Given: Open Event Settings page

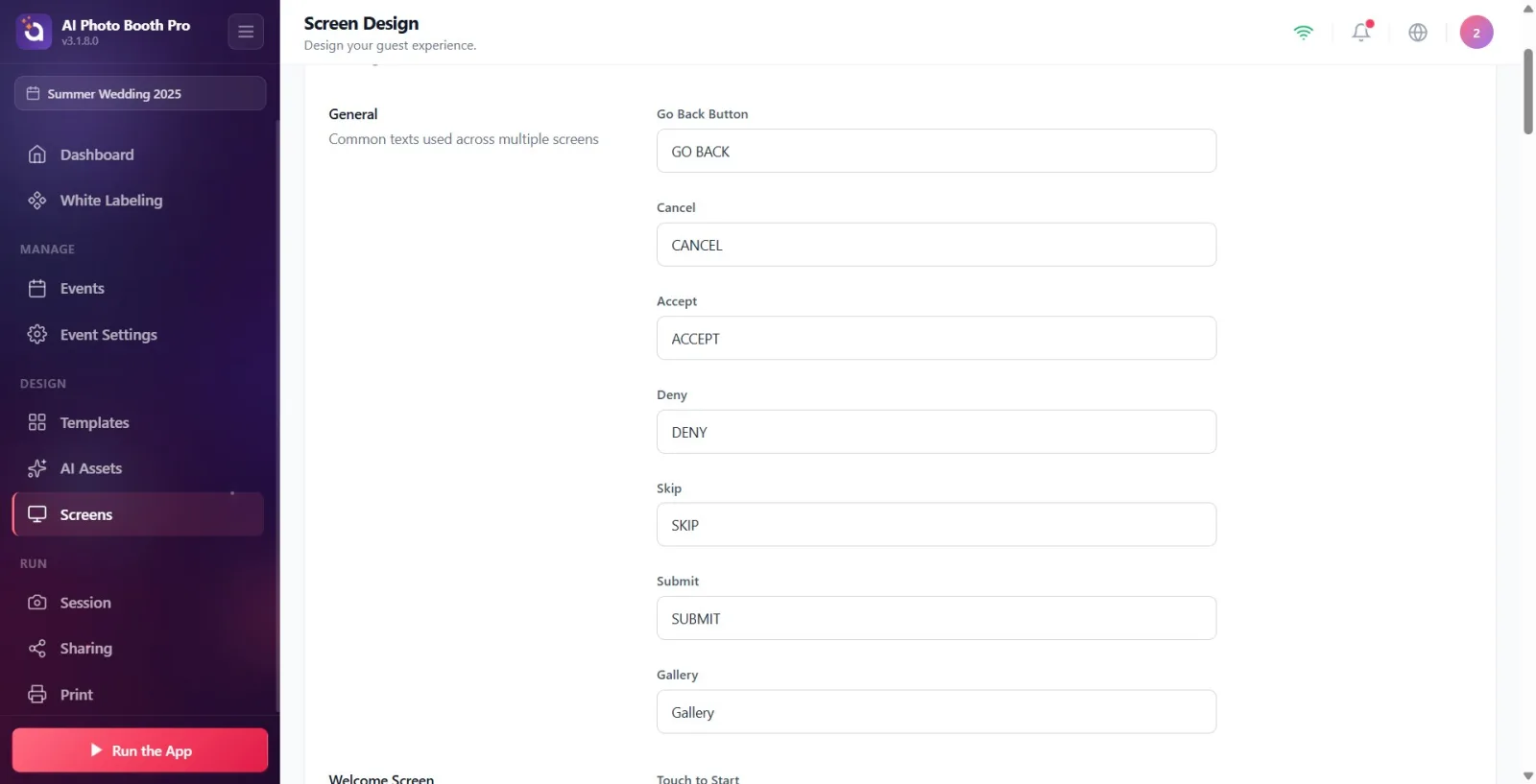Looking at the screenshot, I should click(139, 334).
